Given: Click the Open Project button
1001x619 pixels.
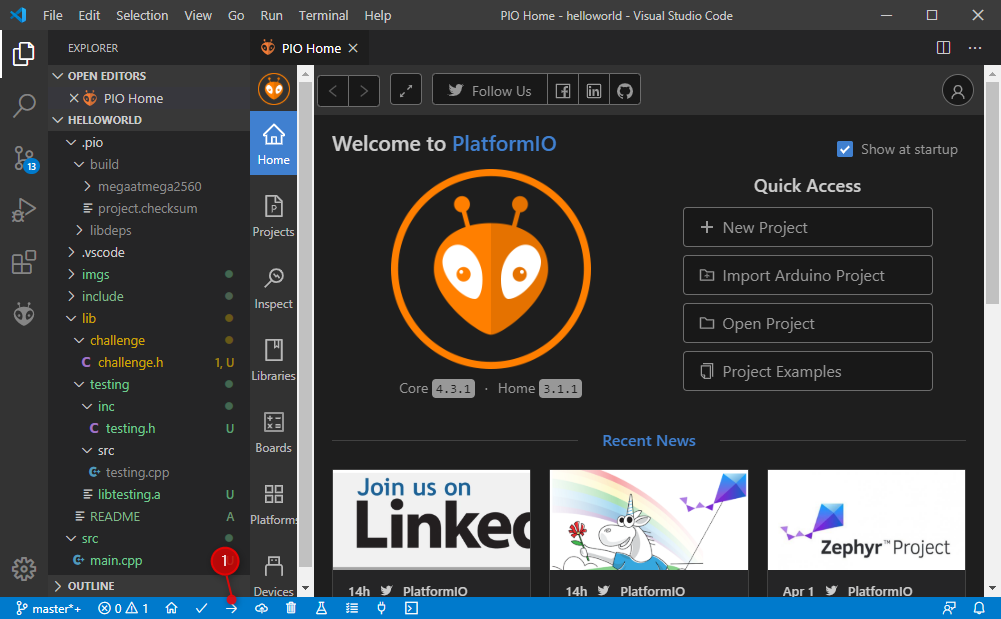Looking at the screenshot, I should (808, 323).
